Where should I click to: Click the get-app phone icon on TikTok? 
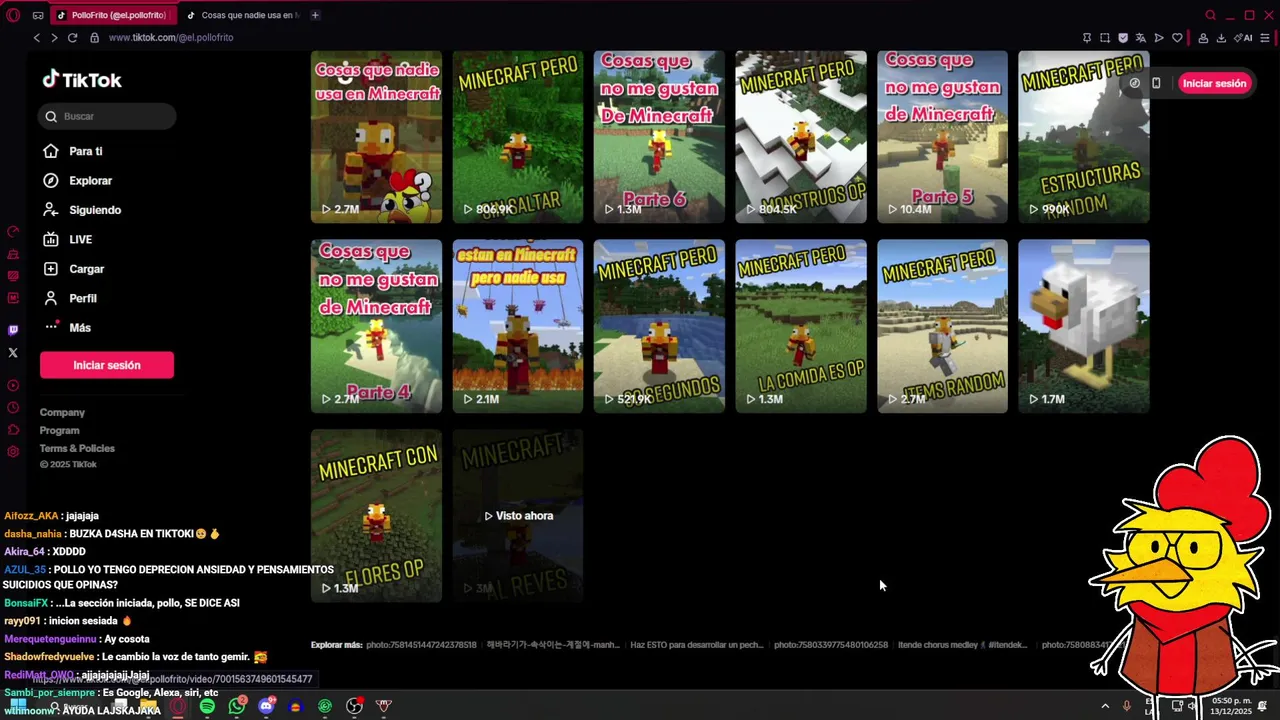pyautogui.click(x=1156, y=83)
